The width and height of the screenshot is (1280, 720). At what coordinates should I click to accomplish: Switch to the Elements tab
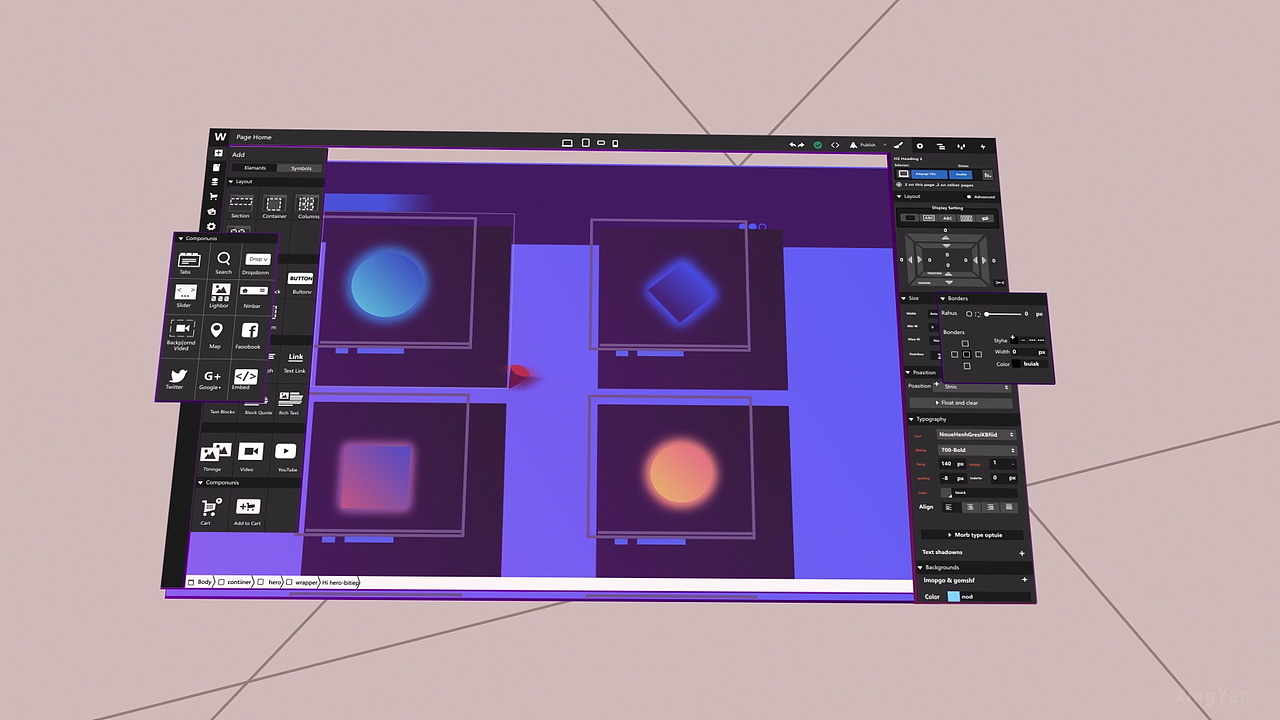[x=254, y=167]
